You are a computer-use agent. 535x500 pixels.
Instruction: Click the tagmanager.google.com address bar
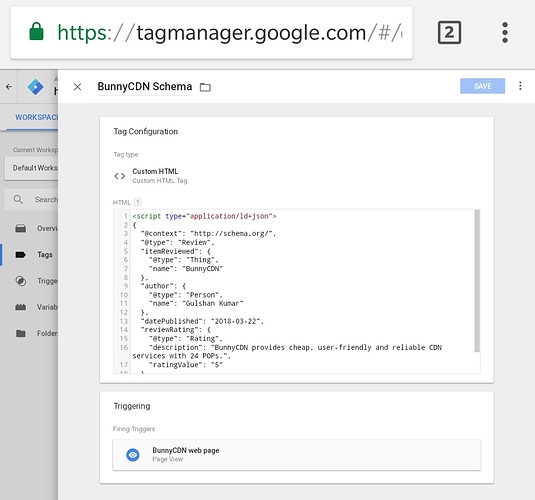(x=212, y=33)
